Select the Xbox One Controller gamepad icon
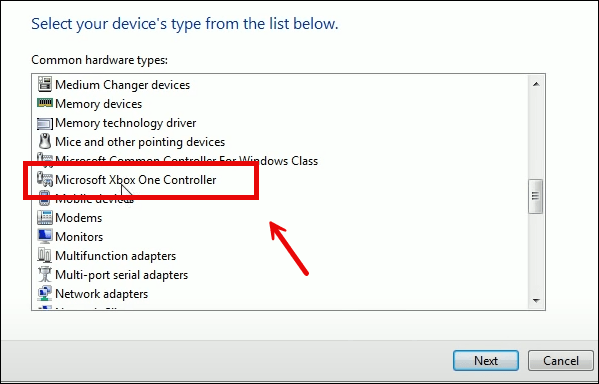Viewport: 599px width, 384px height. 45,180
